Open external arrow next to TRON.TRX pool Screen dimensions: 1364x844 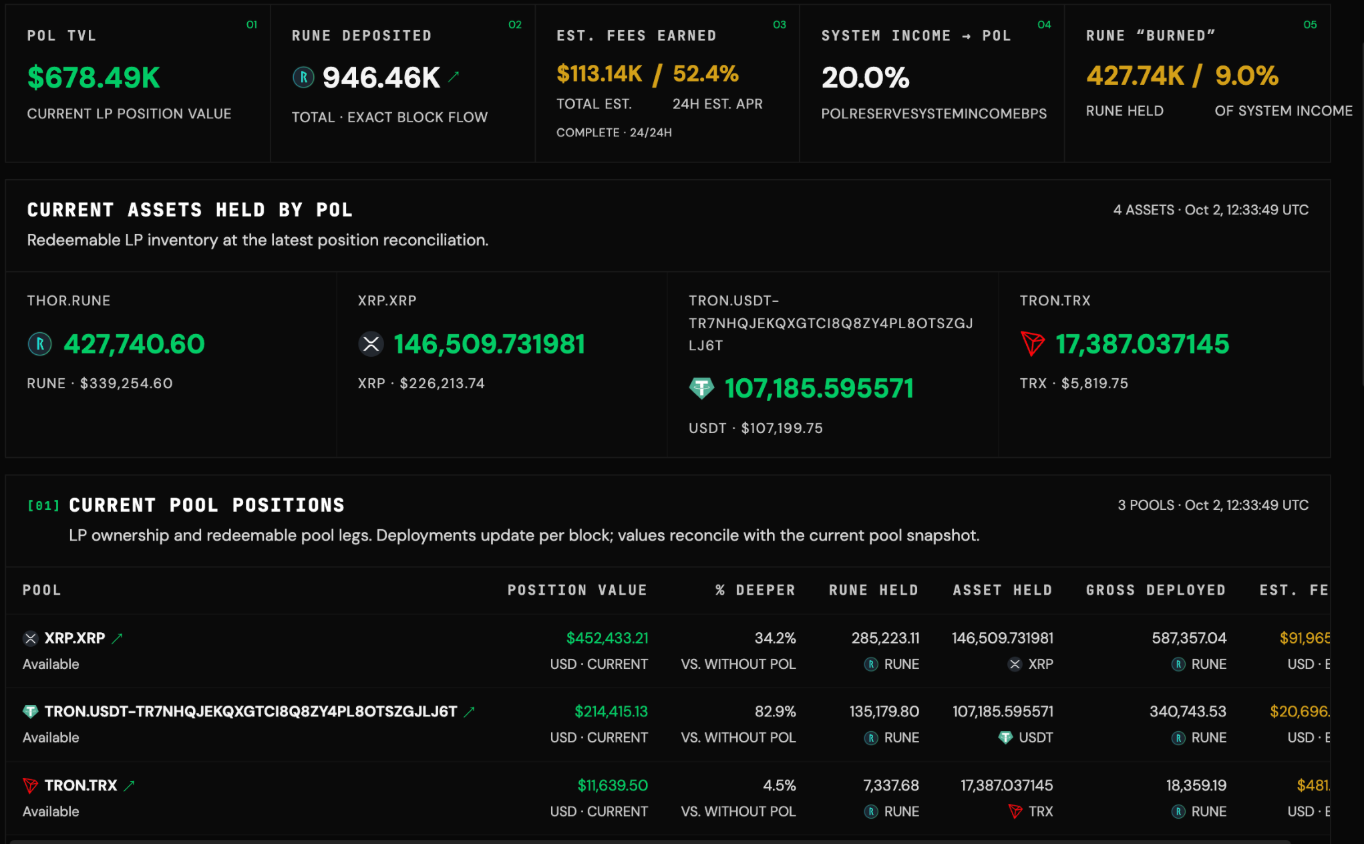tap(128, 786)
